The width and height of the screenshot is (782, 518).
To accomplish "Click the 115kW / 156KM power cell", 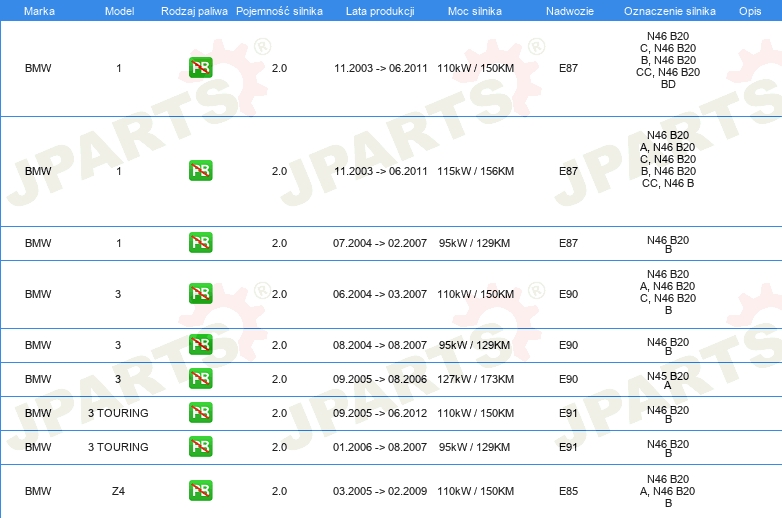I will (x=475, y=171).
